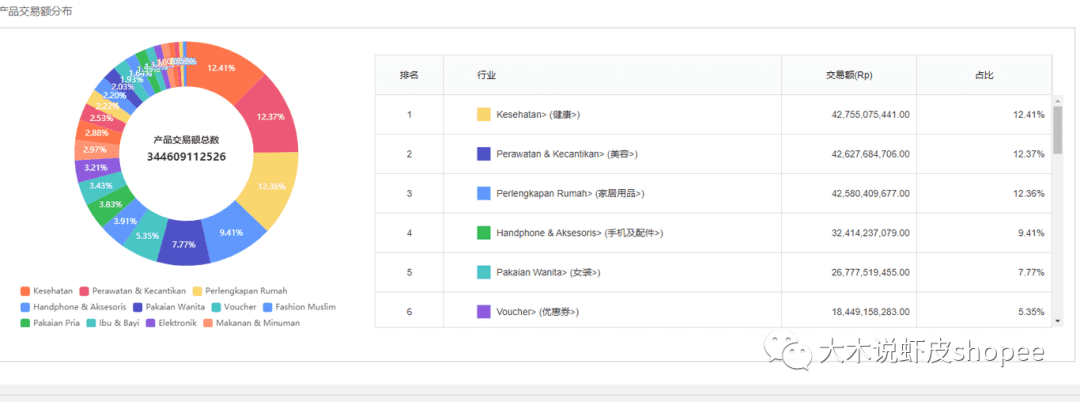Screen dimensions: 1080x402
Task: Select the 1.93% donut slice
Action: [132, 79]
